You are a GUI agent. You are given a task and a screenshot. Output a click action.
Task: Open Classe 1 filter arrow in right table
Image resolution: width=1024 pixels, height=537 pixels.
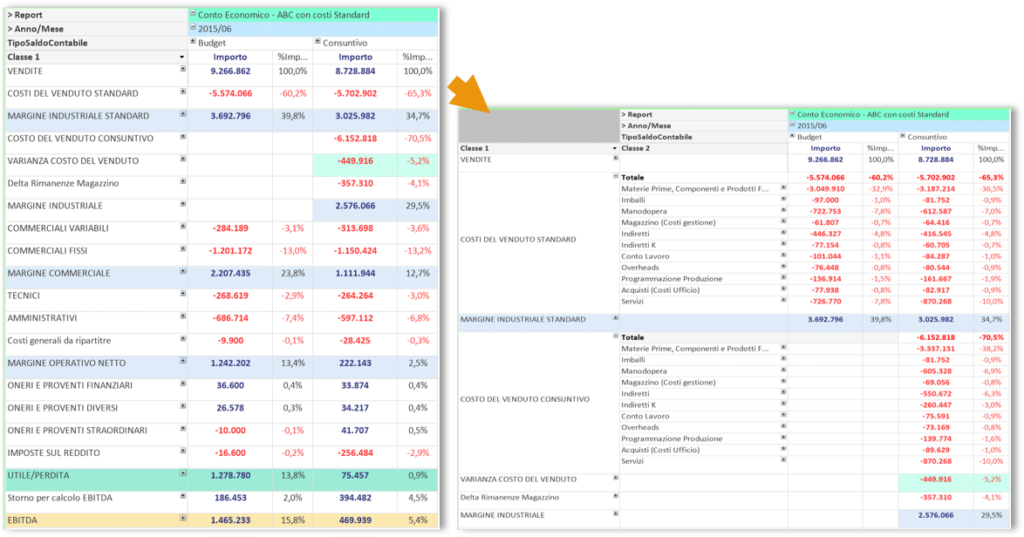coord(612,148)
